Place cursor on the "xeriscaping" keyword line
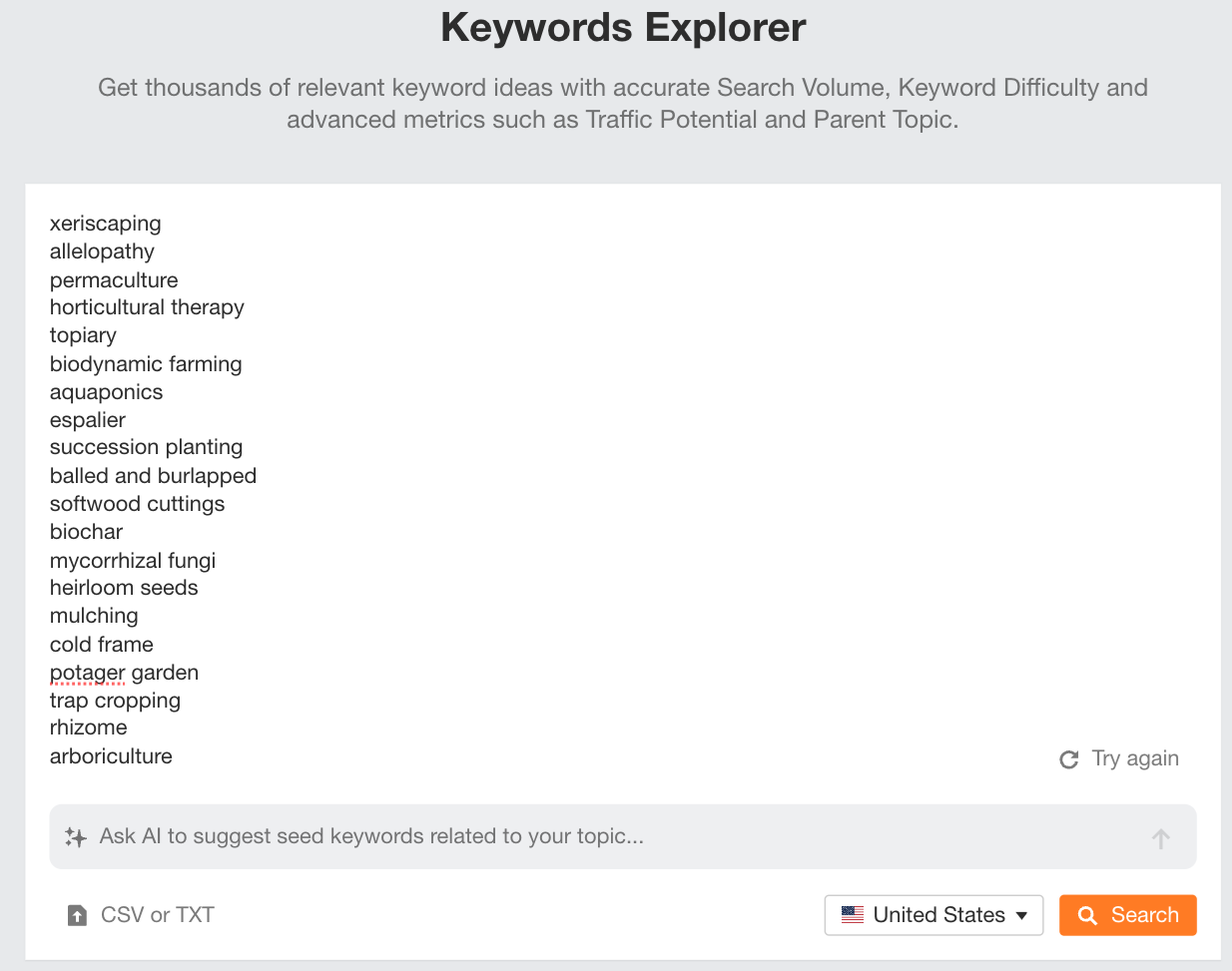Viewport: 1232px width, 971px height. pyautogui.click(x=105, y=224)
